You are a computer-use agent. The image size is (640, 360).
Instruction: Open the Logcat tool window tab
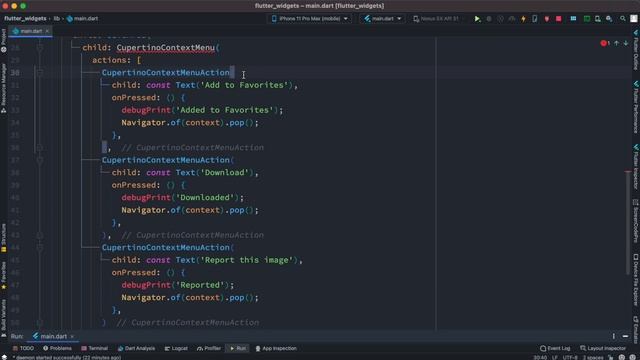pyautogui.click(x=176, y=348)
